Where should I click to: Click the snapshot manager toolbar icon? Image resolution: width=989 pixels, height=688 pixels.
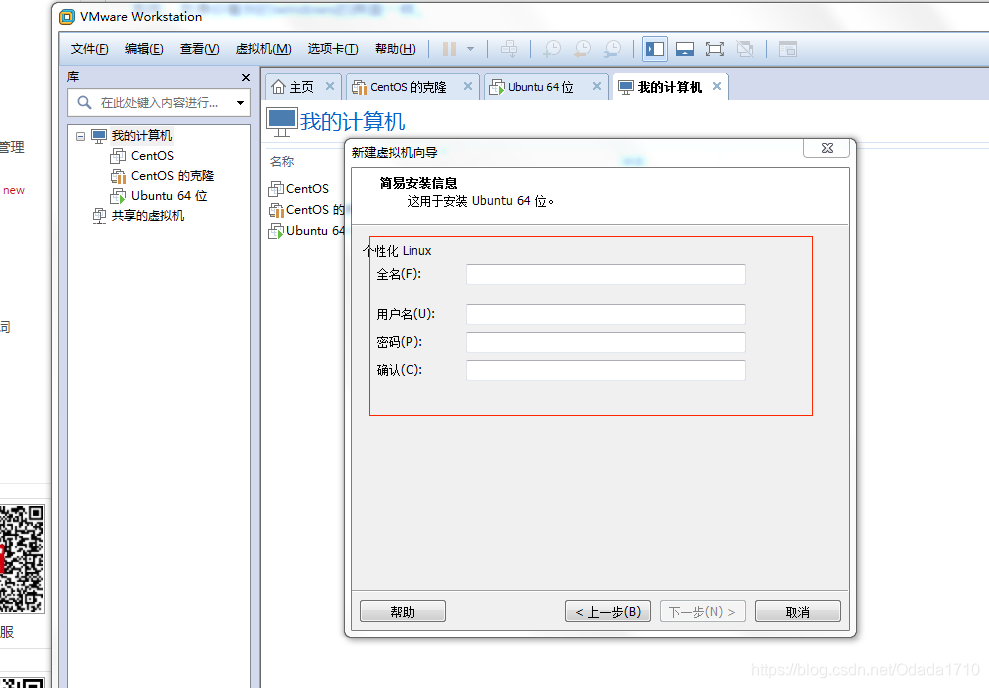[x=612, y=49]
